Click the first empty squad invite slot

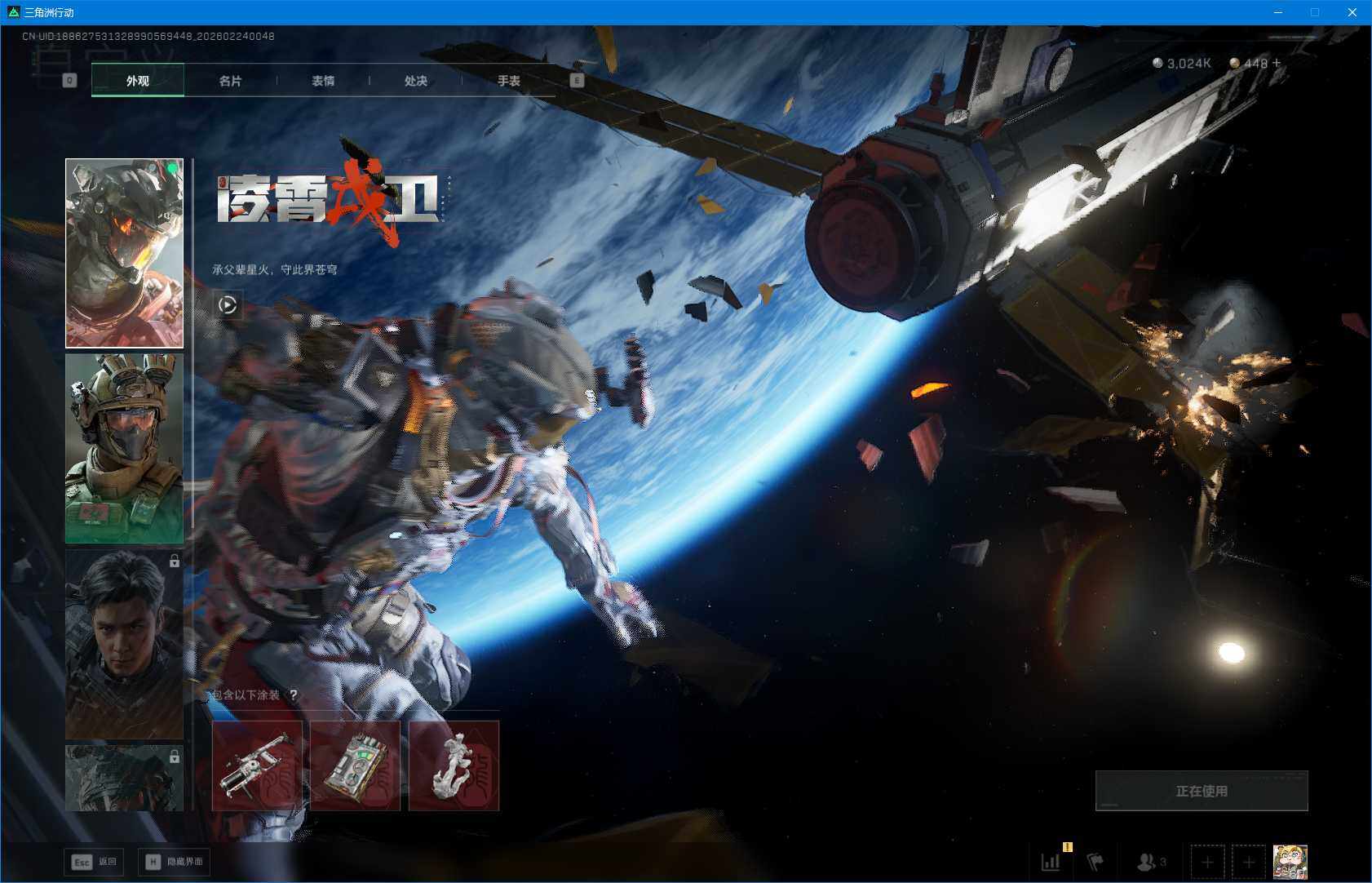pyautogui.click(x=1207, y=862)
